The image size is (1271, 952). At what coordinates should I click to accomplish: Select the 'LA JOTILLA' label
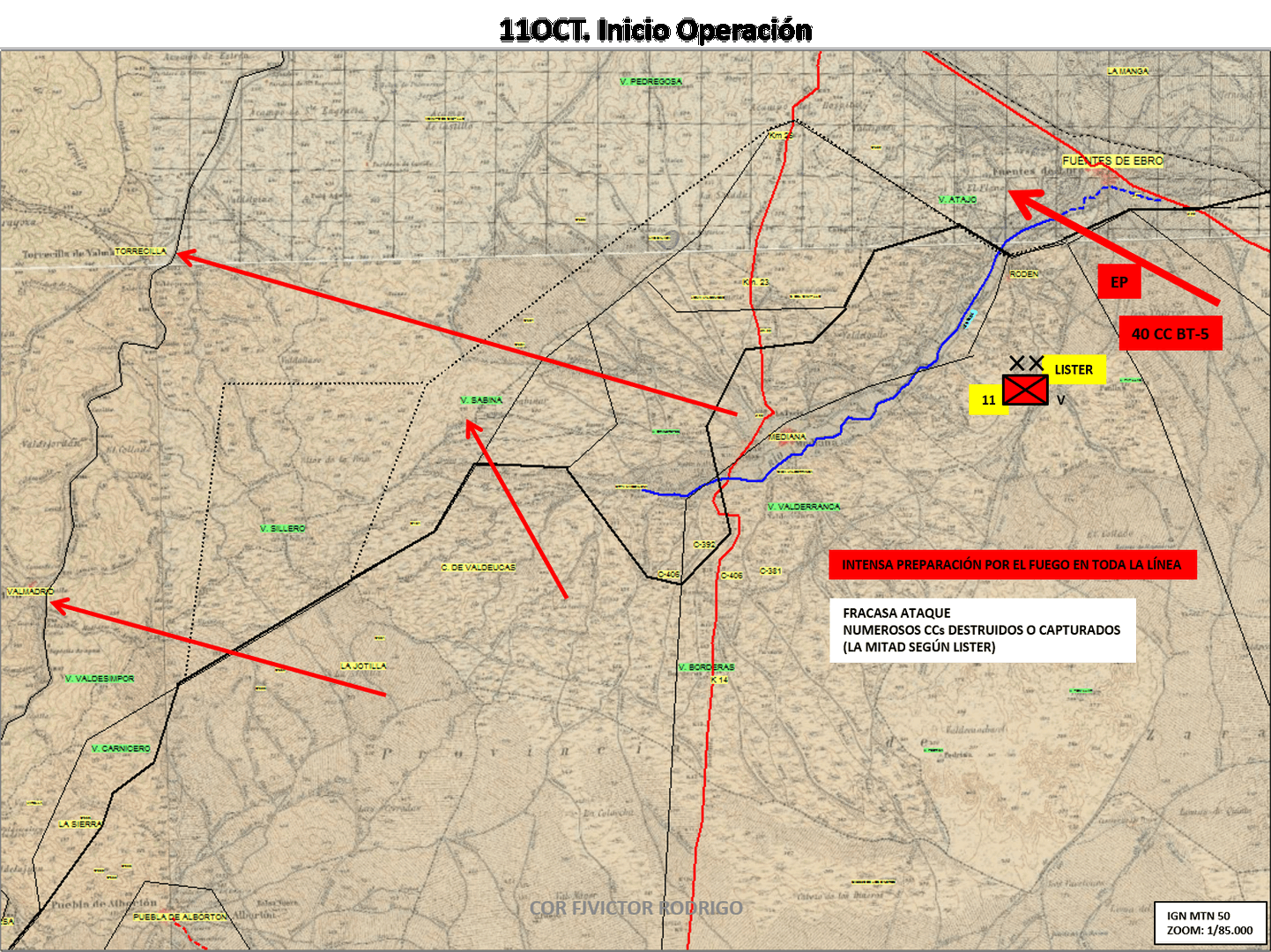coord(364,666)
